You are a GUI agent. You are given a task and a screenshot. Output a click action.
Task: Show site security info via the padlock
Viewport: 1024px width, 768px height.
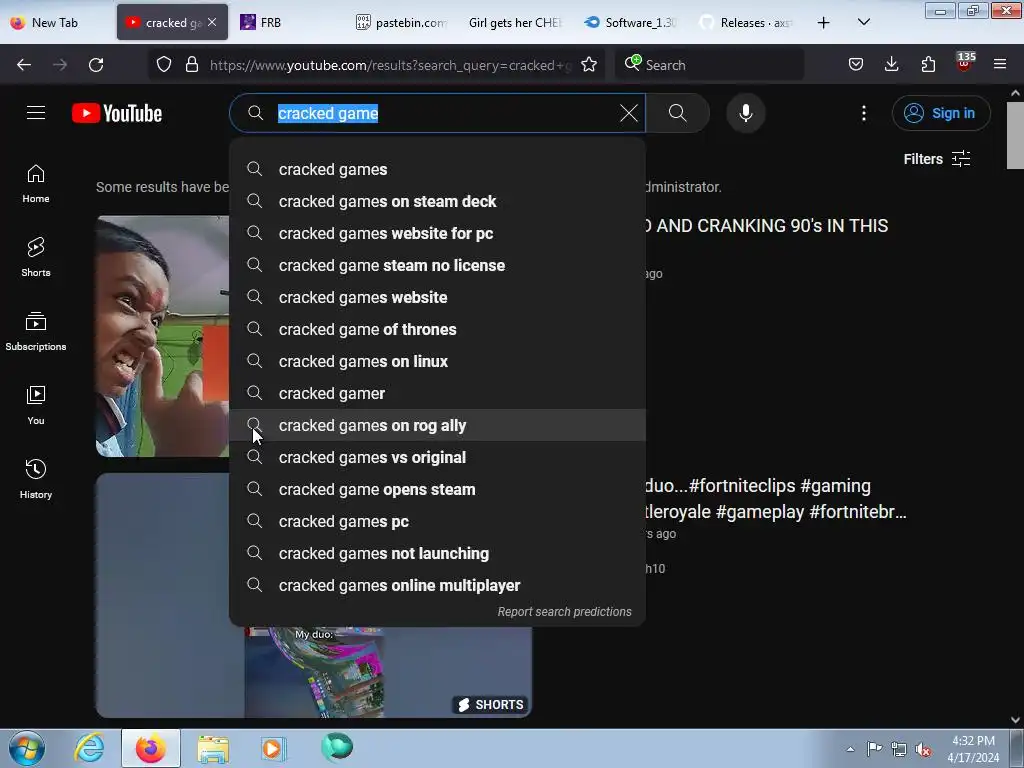click(x=191, y=65)
